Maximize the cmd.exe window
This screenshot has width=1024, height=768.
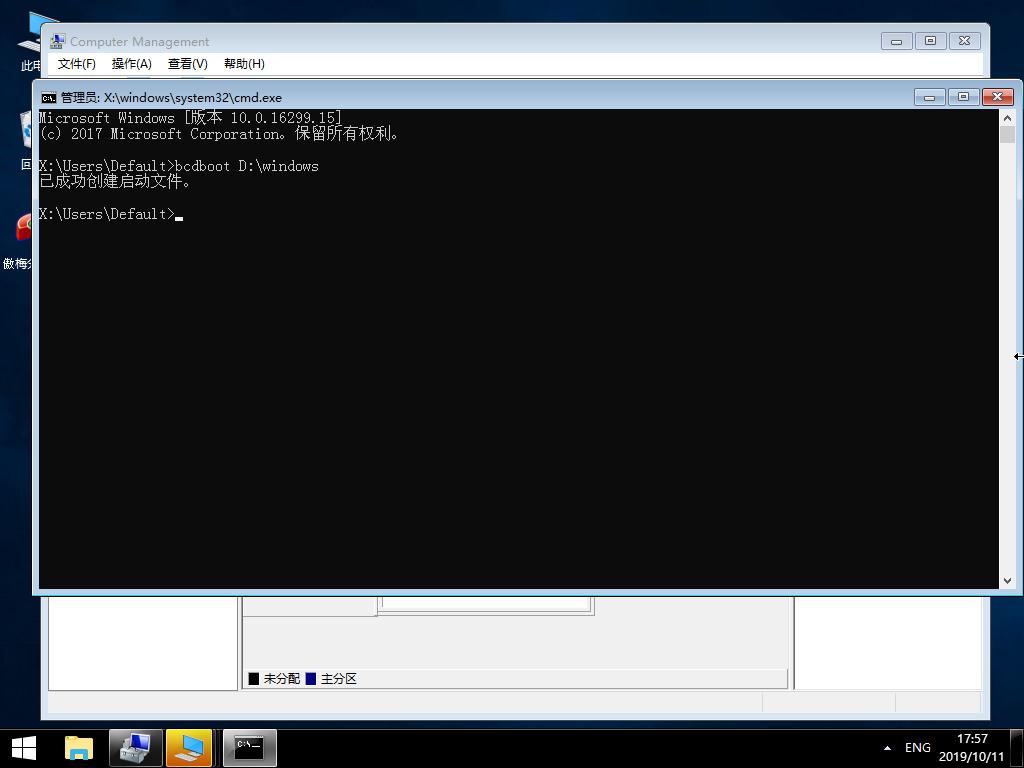coord(963,97)
